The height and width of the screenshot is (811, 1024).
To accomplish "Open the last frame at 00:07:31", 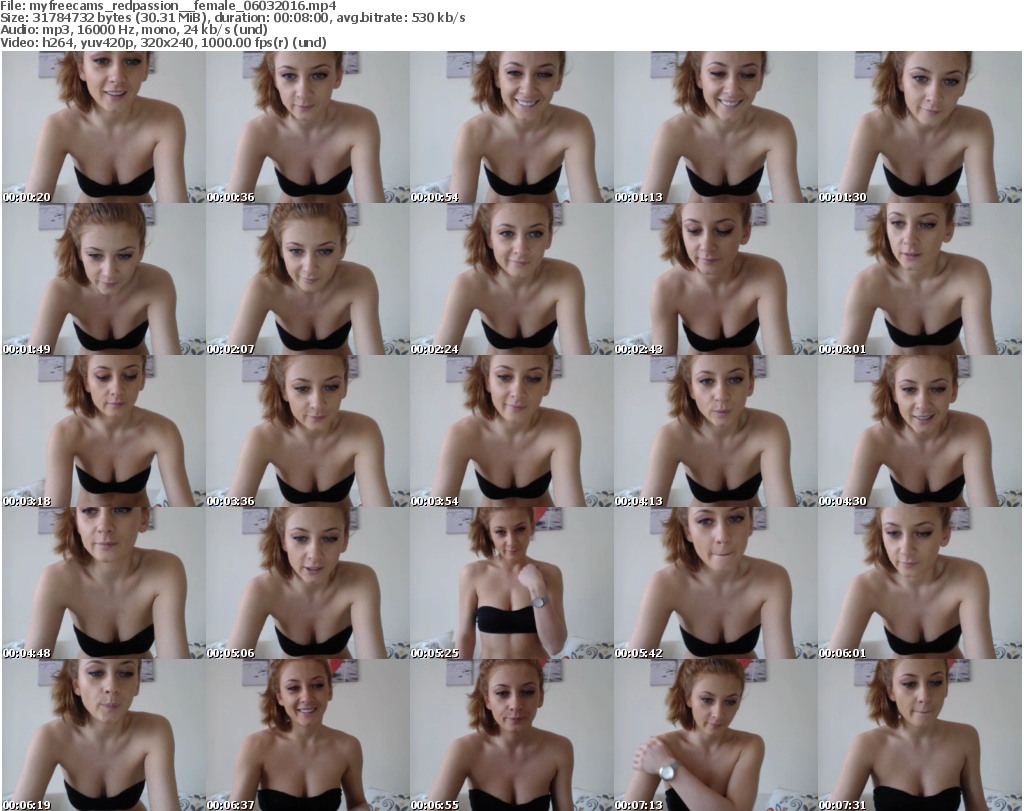I will (920, 735).
